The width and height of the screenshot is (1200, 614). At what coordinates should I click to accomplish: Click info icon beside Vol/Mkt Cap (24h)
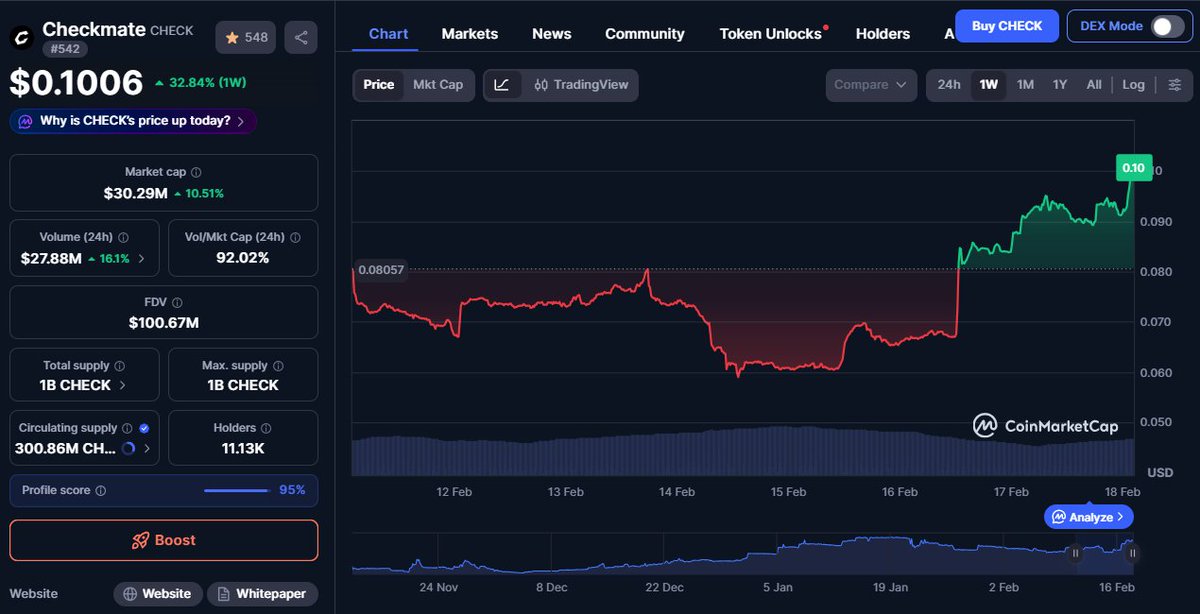[x=294, y=237]
